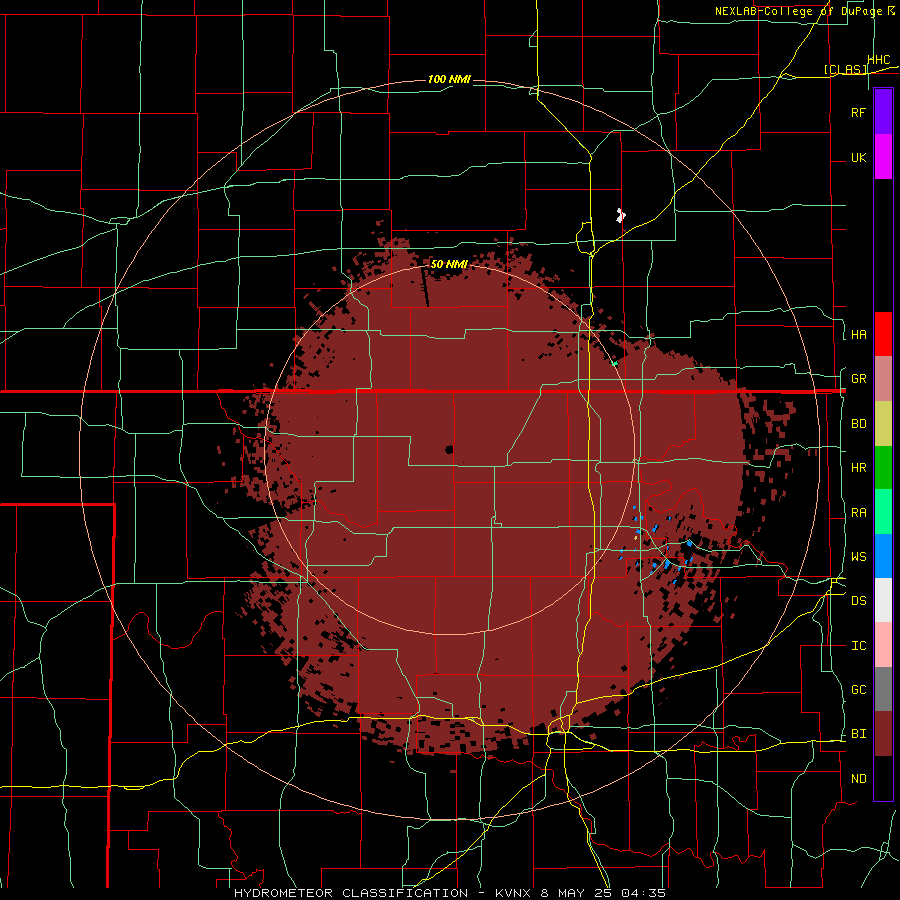Click the green HR legend swatch
The height and width of the screenshot is (900, 900).
883,467
